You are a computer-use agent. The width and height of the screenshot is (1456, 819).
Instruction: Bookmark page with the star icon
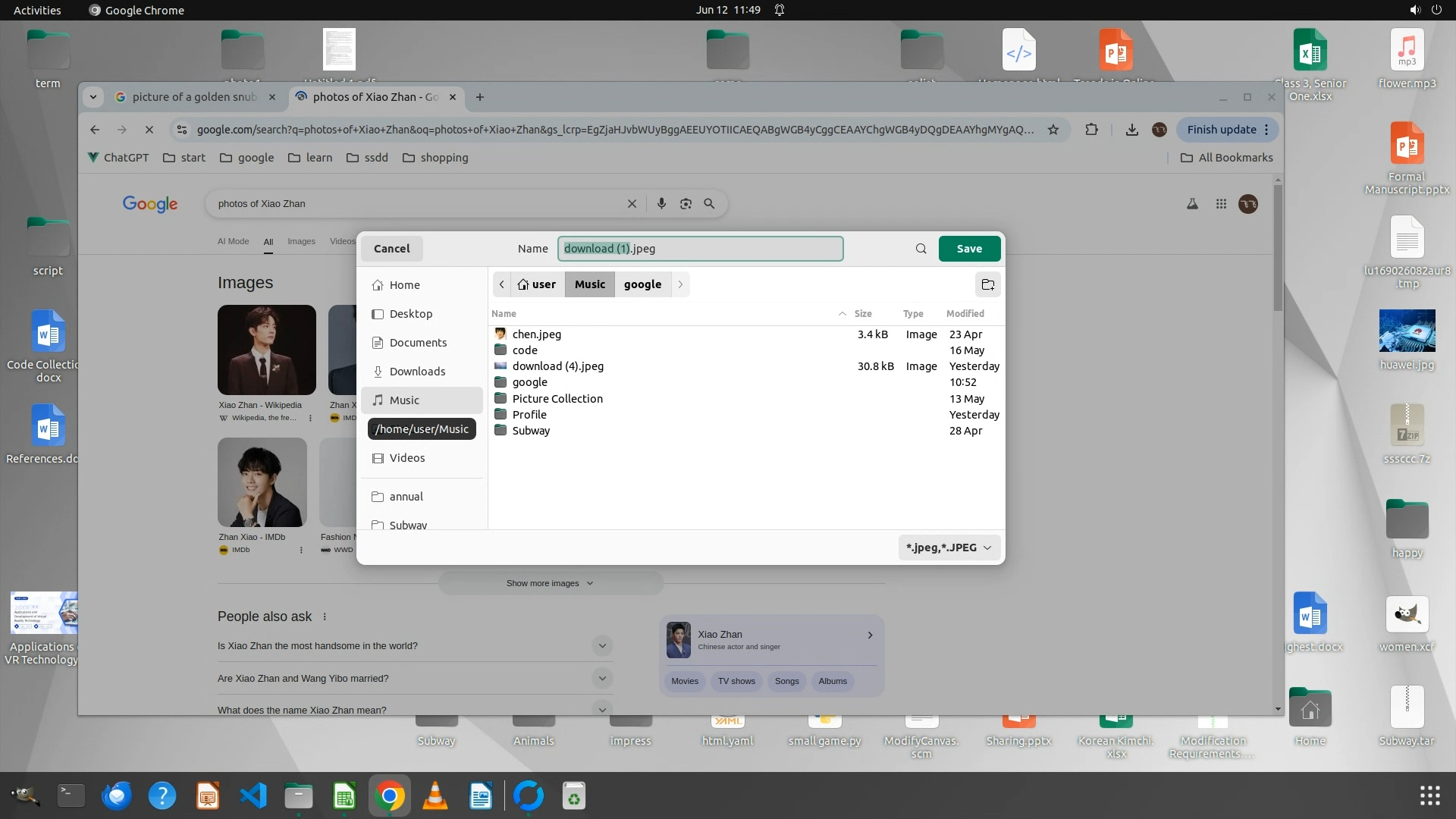point(1053,130)
